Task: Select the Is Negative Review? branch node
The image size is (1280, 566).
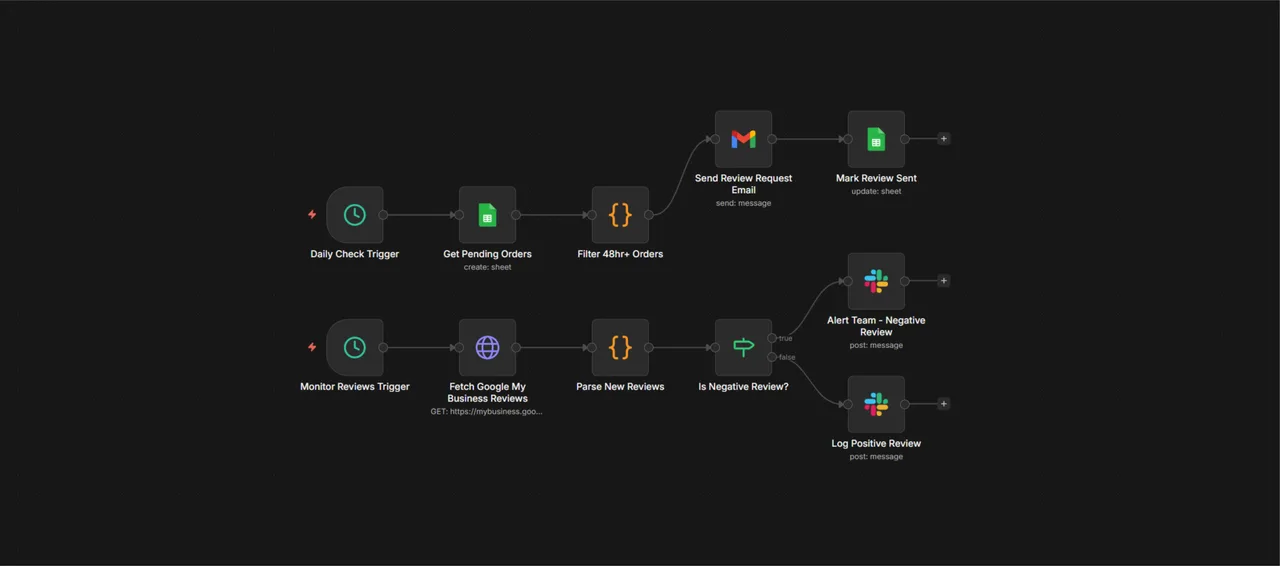Action: click(x=743, y=347)
